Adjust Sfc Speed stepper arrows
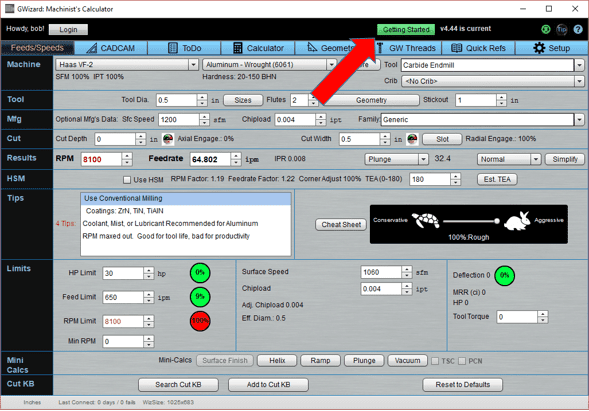The height and width of the screenshot is (411, 589). (204, 119)
